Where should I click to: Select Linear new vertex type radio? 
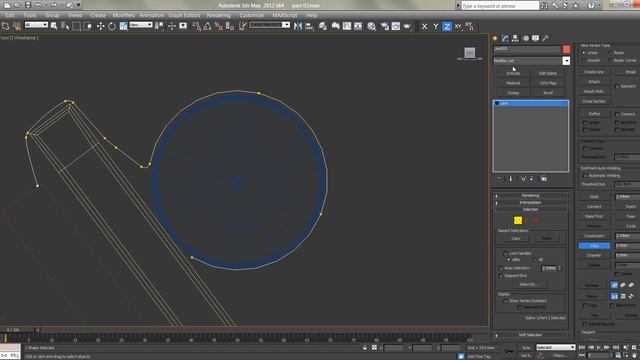click(x=584, y=53)
